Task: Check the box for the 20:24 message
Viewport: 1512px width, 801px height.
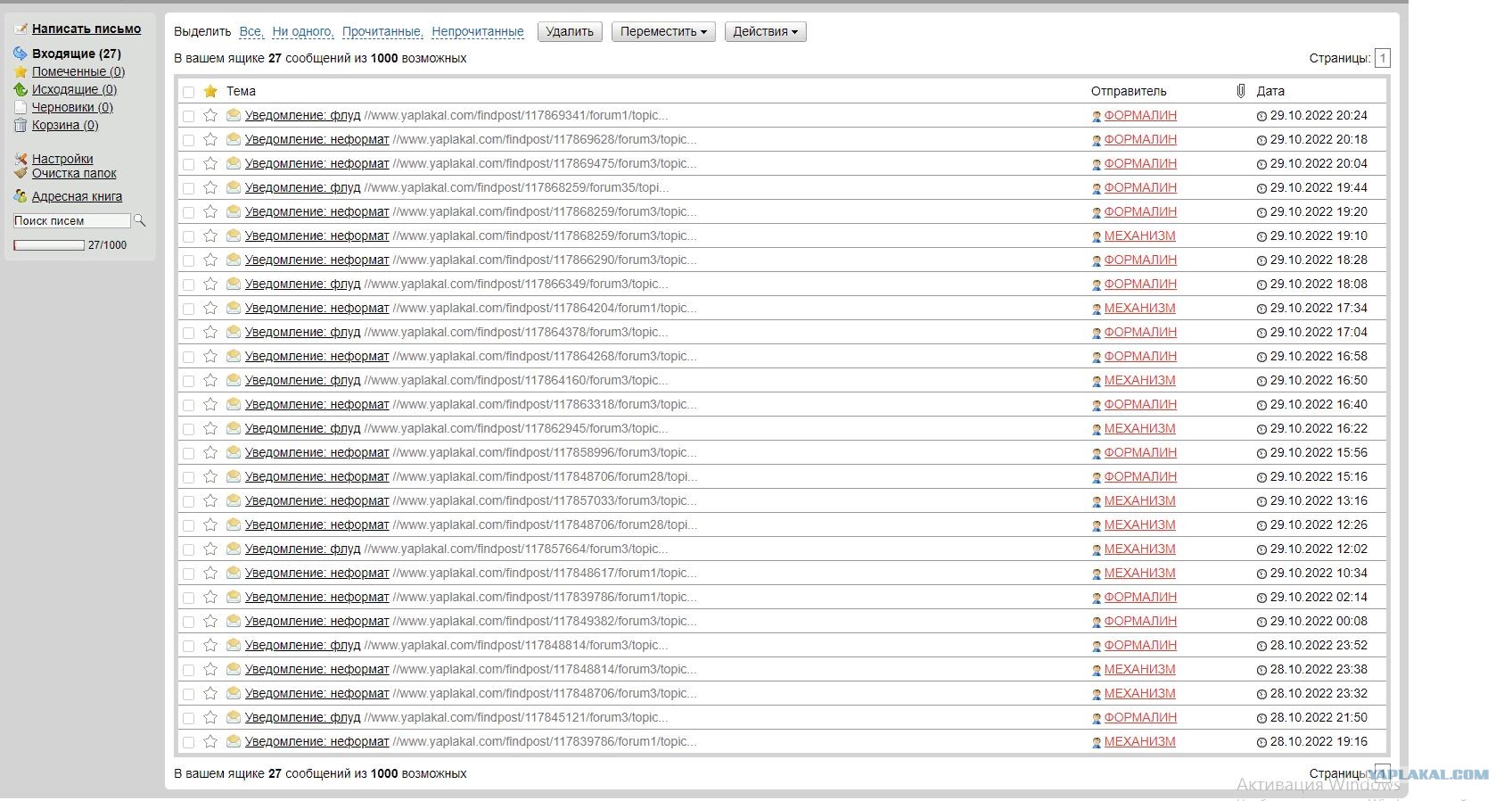Action: [x=188, y=116]
